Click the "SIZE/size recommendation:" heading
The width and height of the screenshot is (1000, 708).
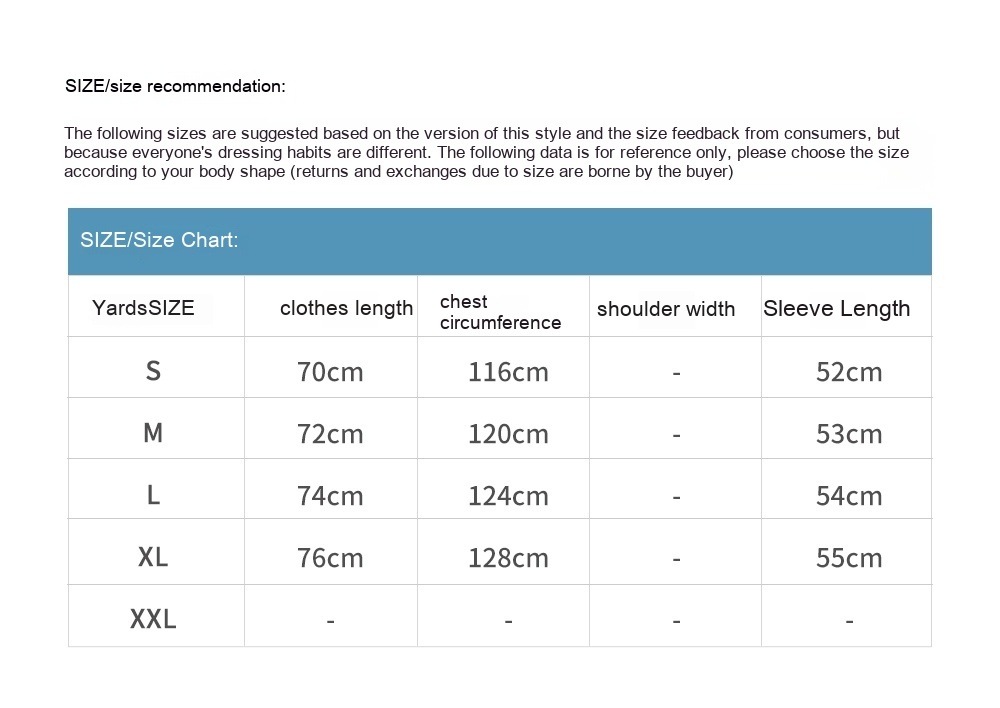pyautogui.click(x=175, y=86)
